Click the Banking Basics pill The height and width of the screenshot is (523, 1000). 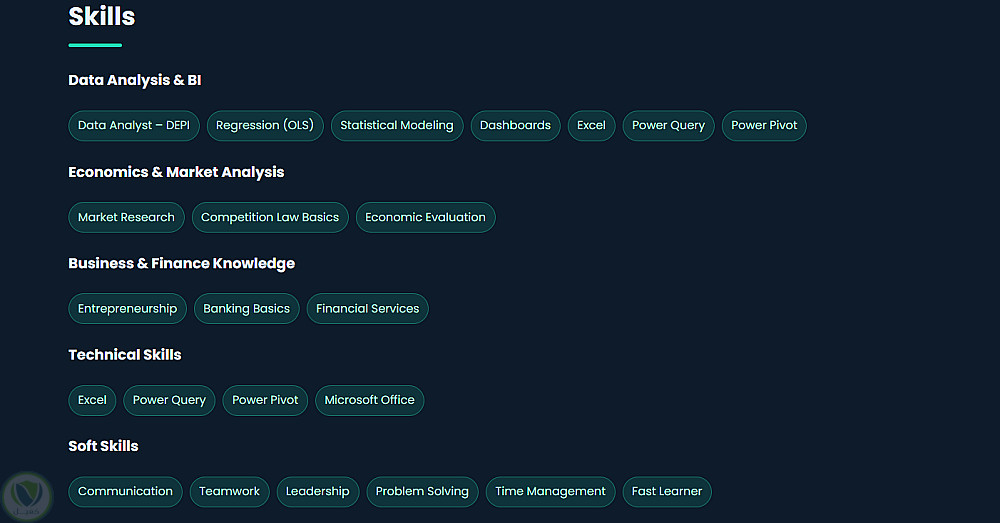click(x=246, y=309)
